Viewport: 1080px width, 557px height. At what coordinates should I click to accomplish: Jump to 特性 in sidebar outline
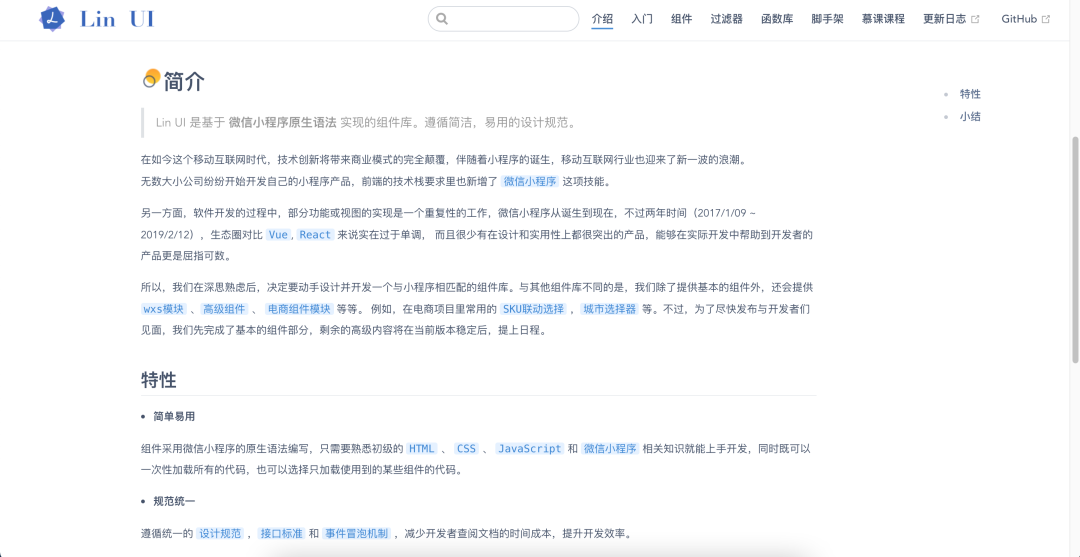[970, 94]
